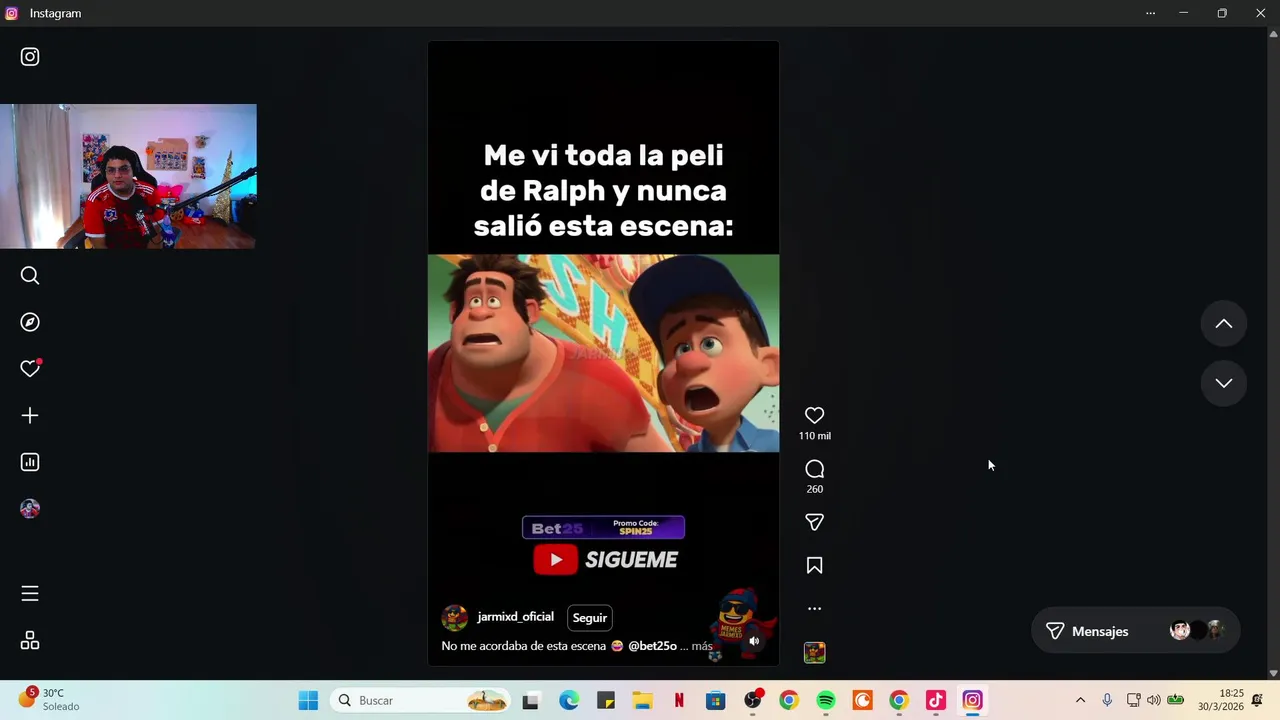The width and height of the screenshot is (1280, 720).
Task: Open the Mensajes floating panel
Action: tap(1136, 631)
